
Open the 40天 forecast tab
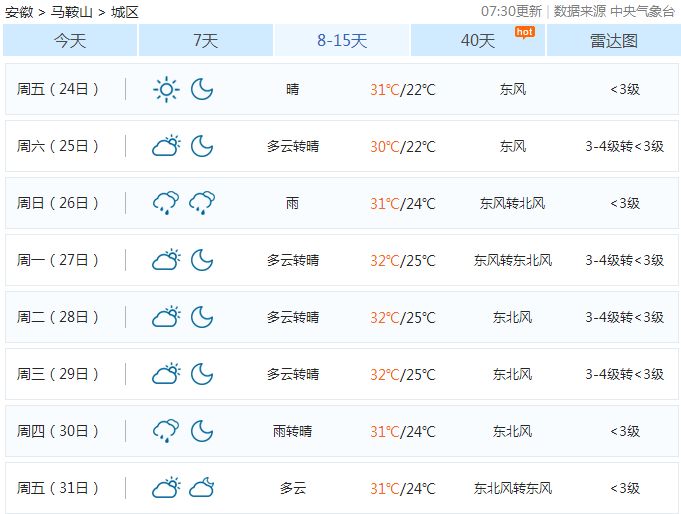(x=478, y=40)
